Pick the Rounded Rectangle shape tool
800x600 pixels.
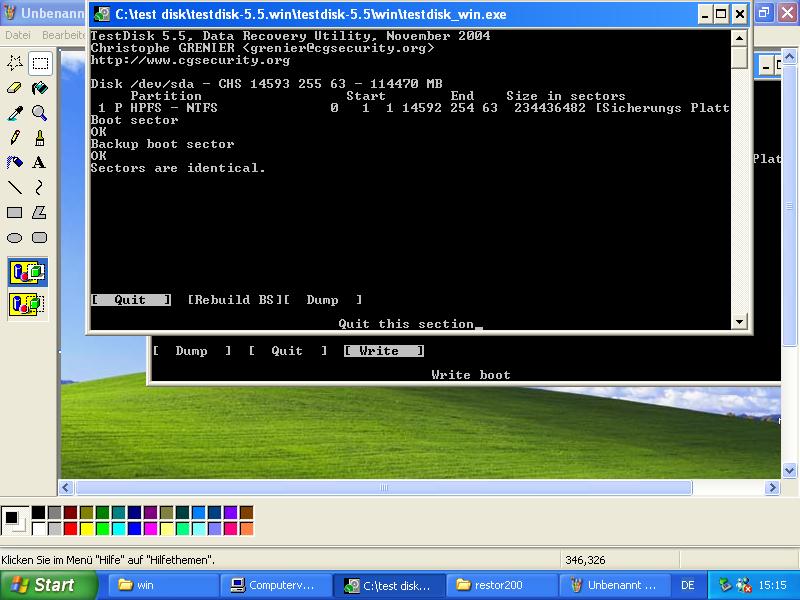40,238
